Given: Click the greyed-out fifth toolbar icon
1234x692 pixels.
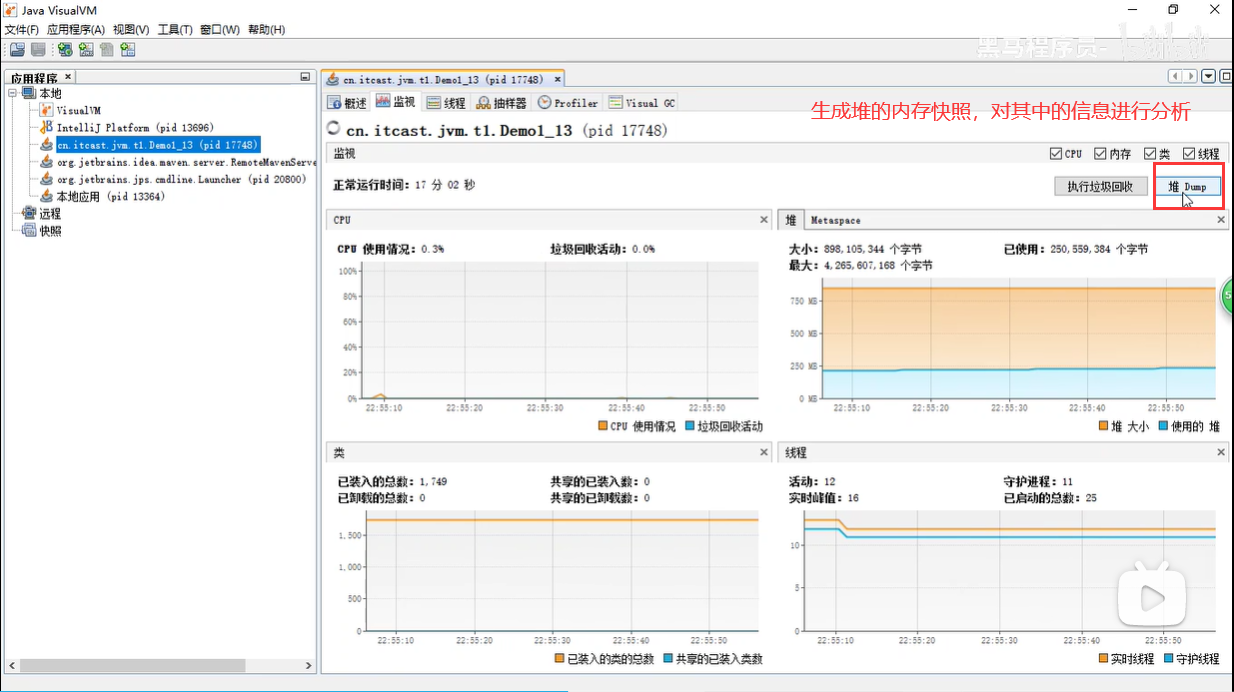Looking at the screenshot, I should point(107,49).
